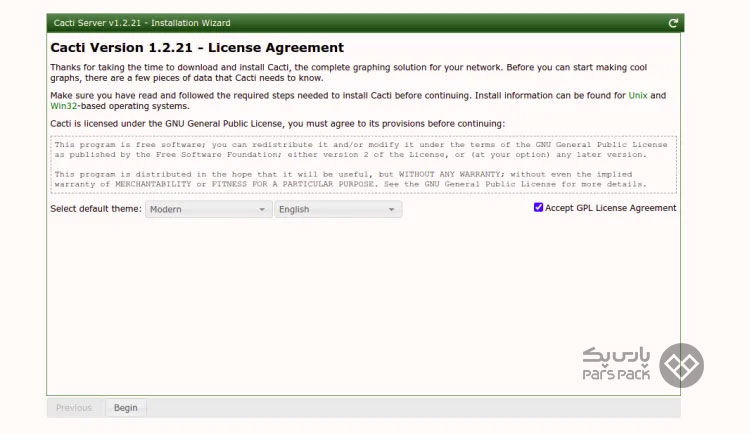Viewport: 750px width, 434px height.
Task: Click the refresh icon in the wizard header
Action: [673, 23]
